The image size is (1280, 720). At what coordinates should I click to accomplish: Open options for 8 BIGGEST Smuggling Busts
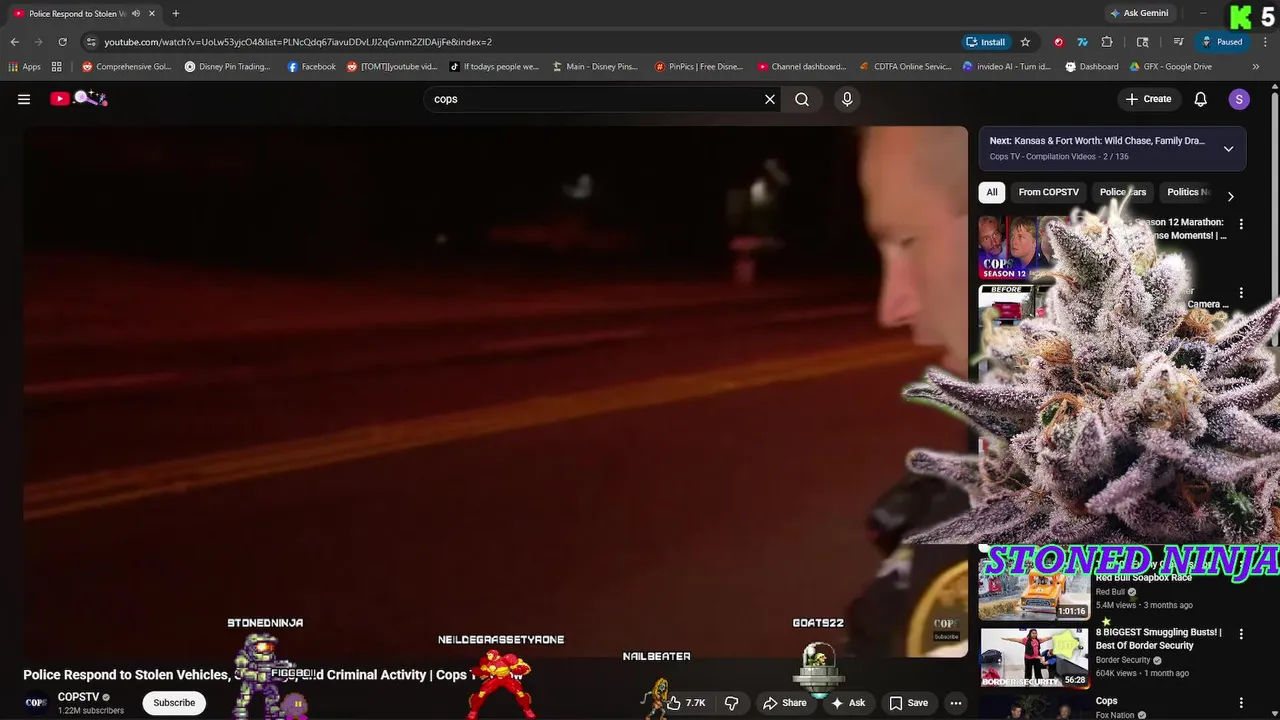tap(1241, 634)
